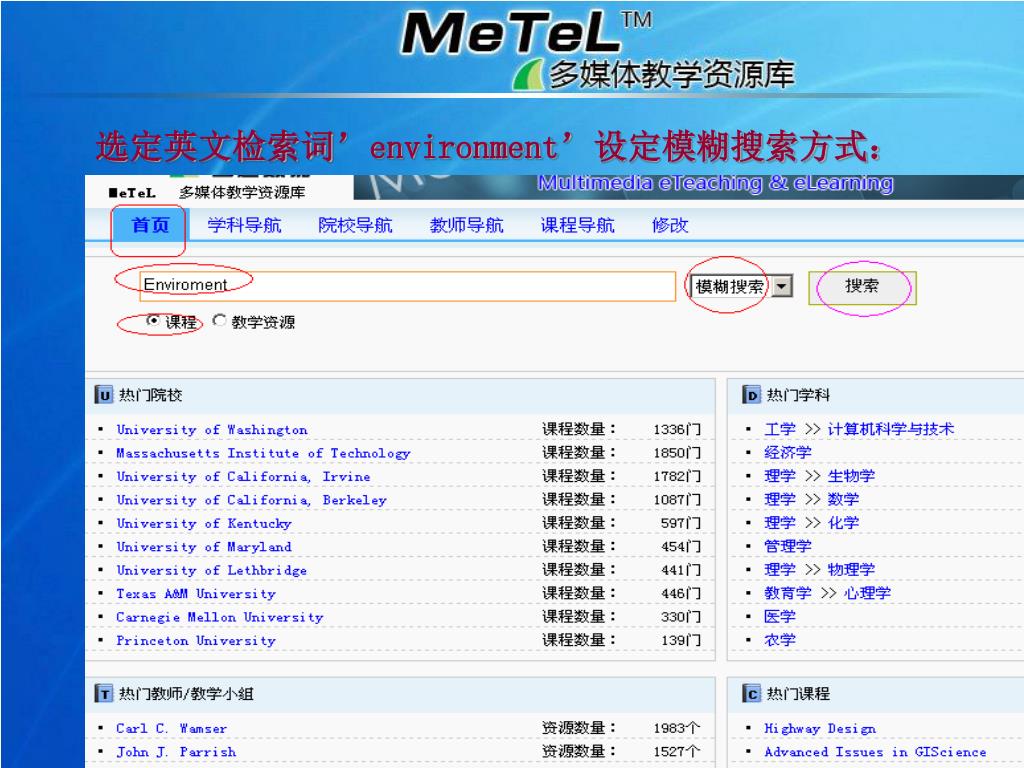Viewport: 1024px width, 768px height.
Task: Open the 物理学 subject link
Action: (x=851, y=570)
